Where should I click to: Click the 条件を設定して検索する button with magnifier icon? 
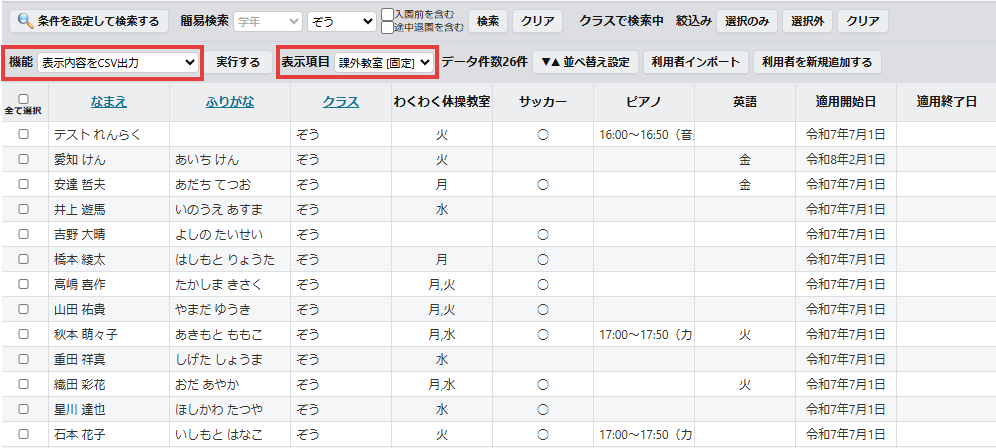tap(87, 21)
